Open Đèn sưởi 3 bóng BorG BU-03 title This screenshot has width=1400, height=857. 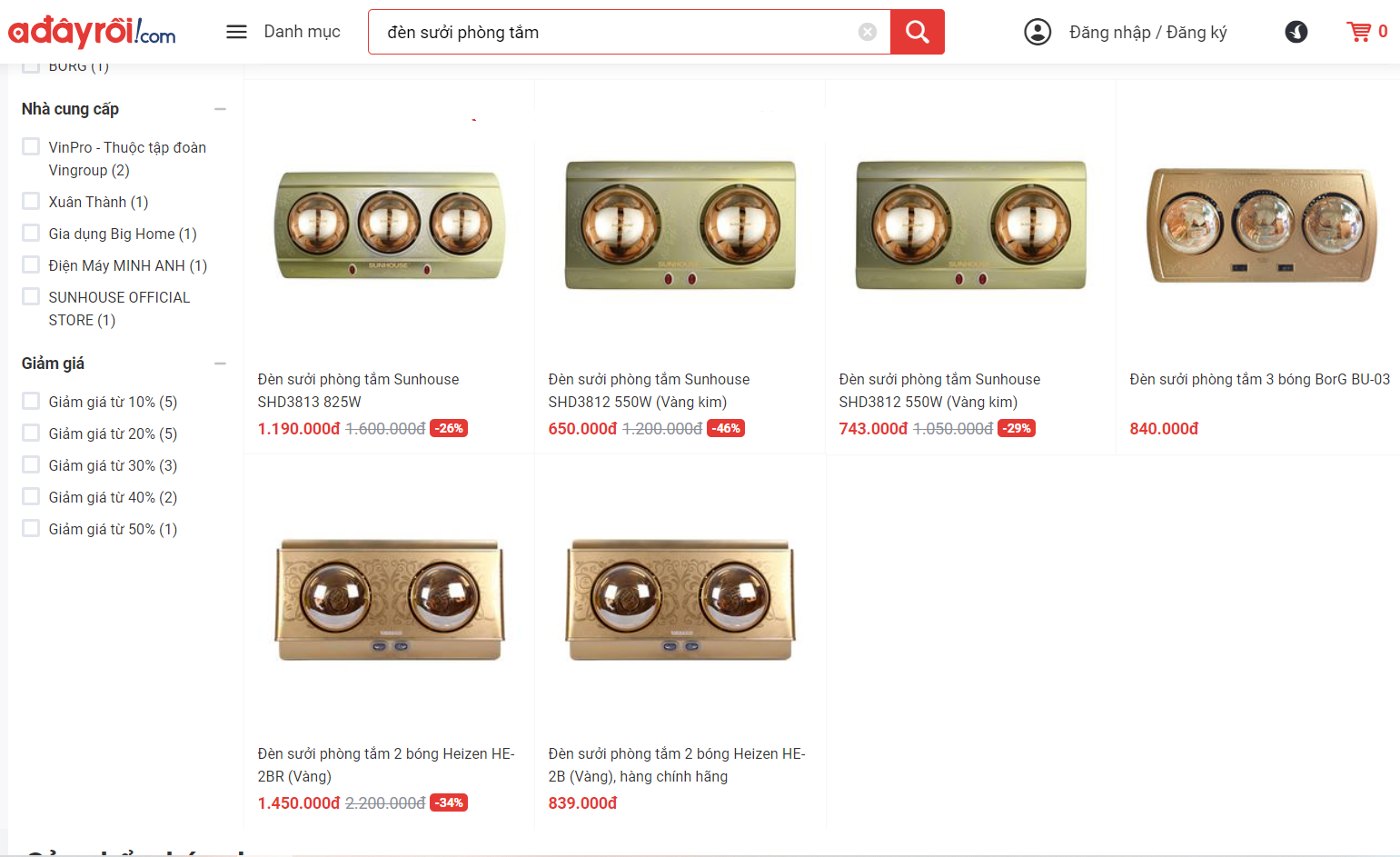1259,379
